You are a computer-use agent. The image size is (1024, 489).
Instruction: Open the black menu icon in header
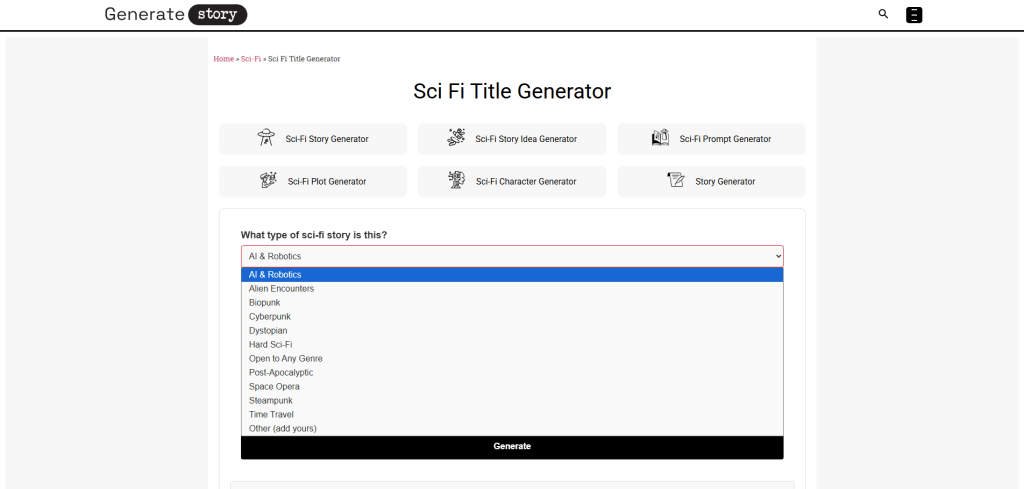[913, 15]
